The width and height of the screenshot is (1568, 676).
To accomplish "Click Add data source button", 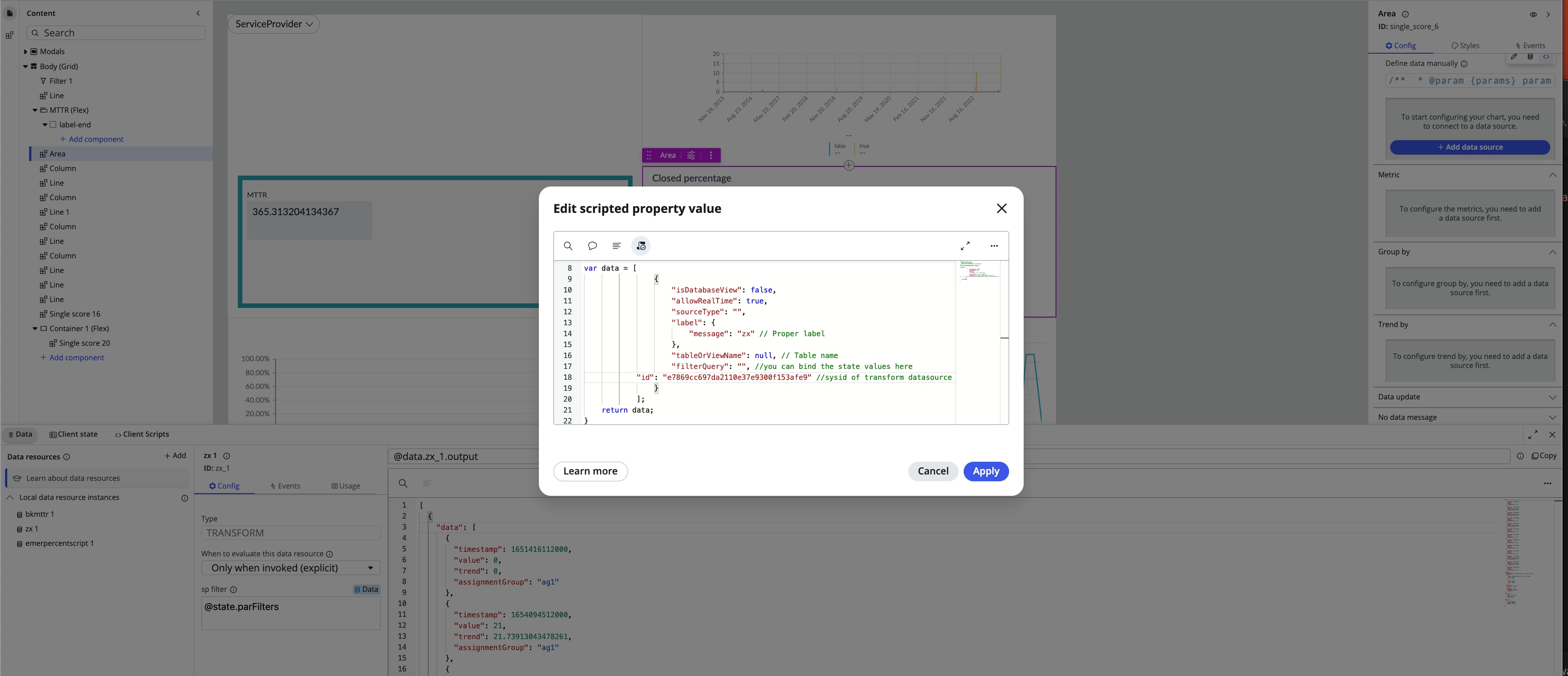I will [1469, 147].
